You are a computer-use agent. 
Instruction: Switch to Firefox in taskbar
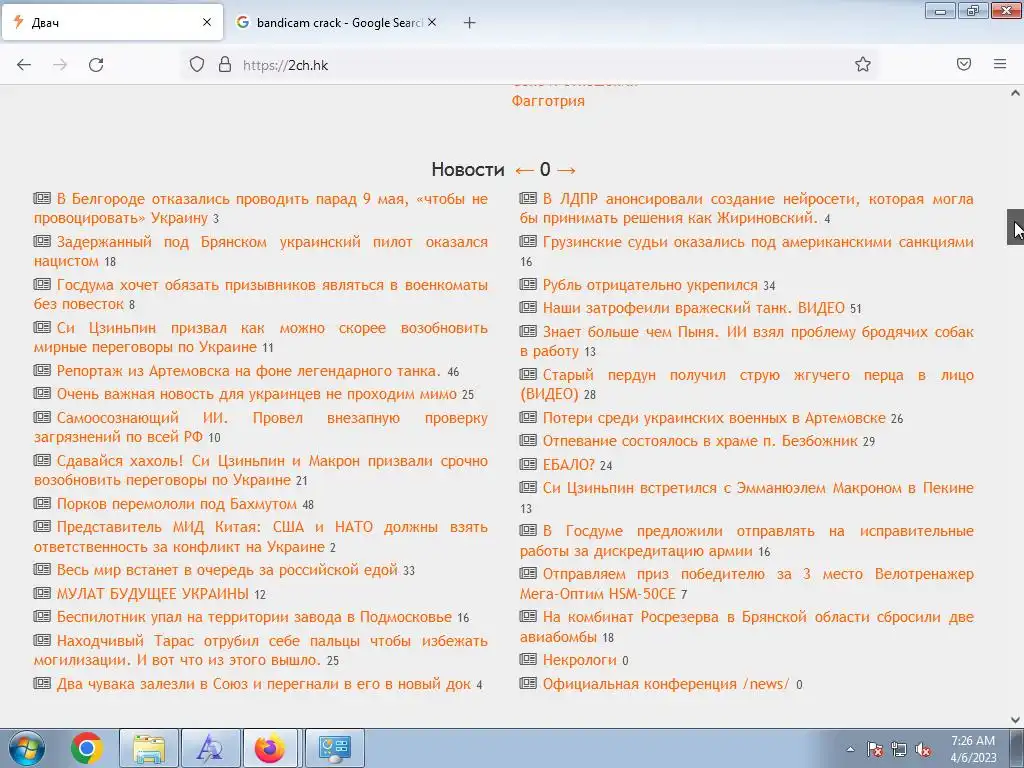pos(270,748)
